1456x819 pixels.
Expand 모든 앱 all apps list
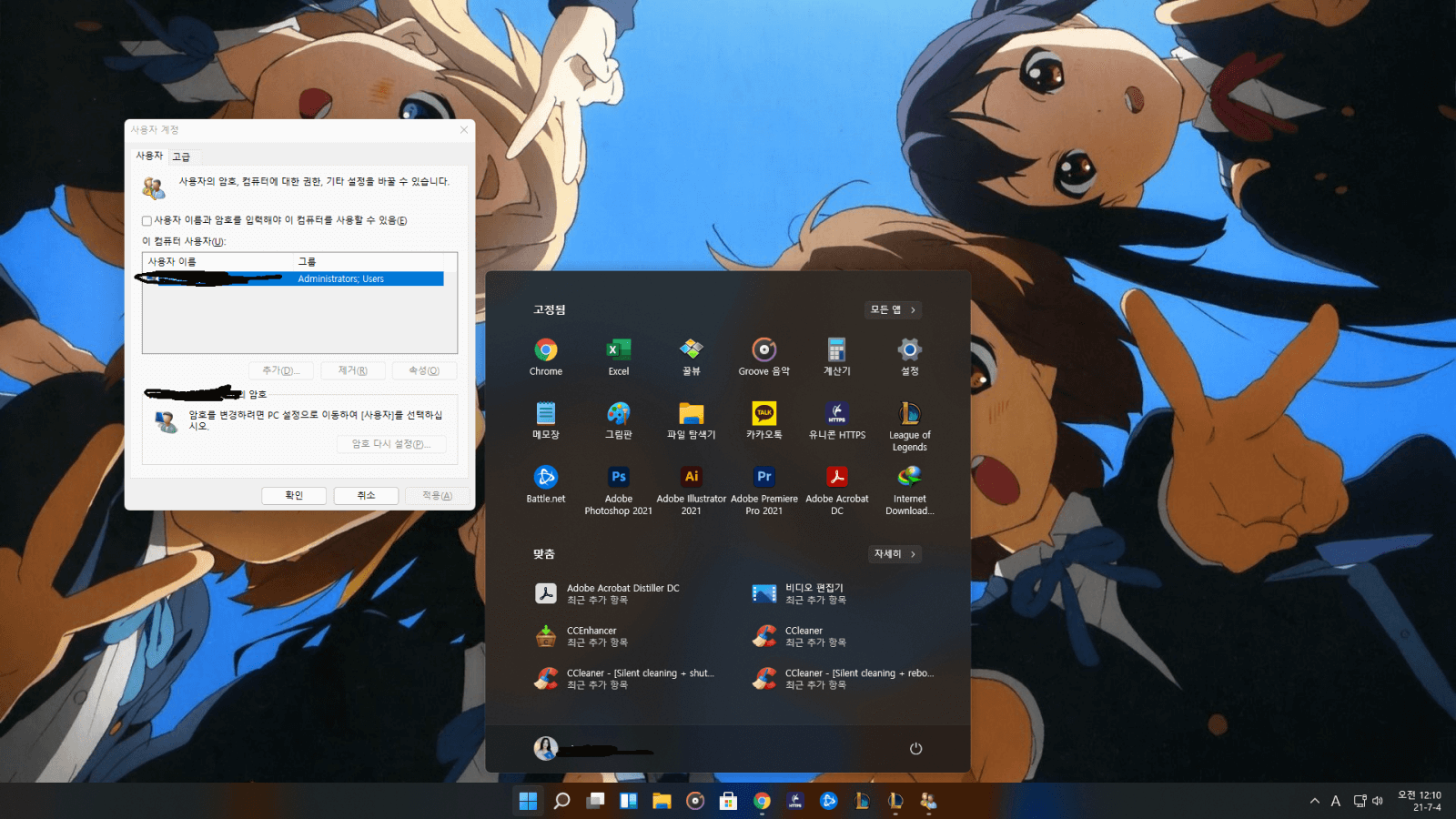coord(893,309)
